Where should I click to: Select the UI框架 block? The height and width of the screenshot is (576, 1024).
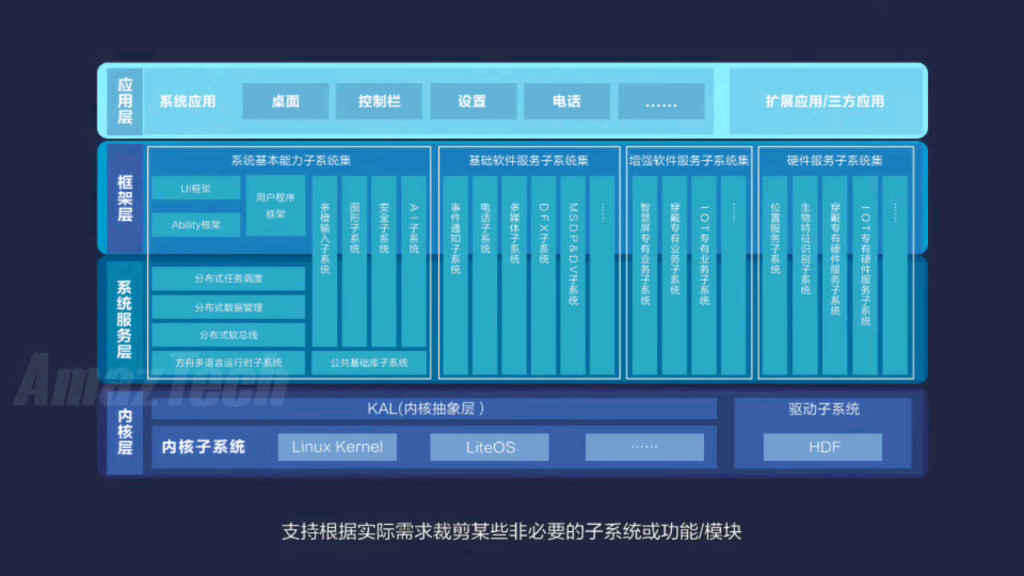pyautogui.click(x=196, y=188)
